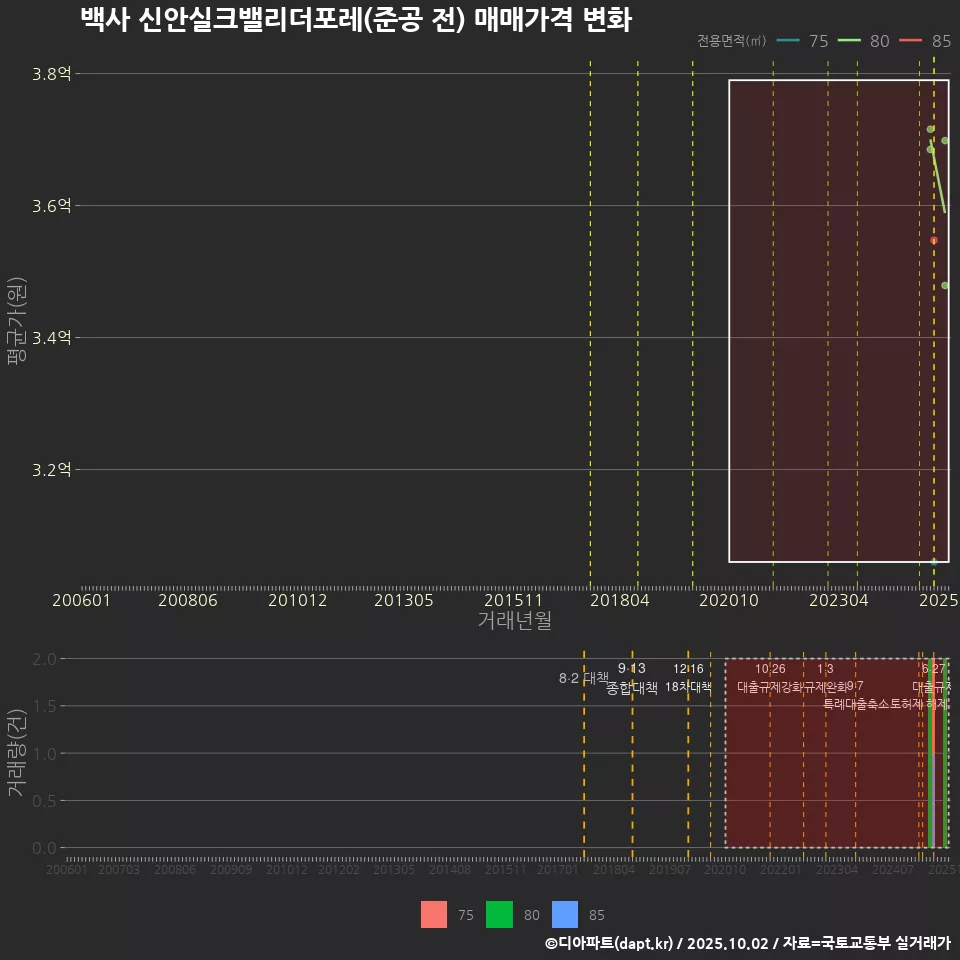Toggle the 85 series in bottom legend
Screen dimensions: 960x960
(x=578, y=915)
